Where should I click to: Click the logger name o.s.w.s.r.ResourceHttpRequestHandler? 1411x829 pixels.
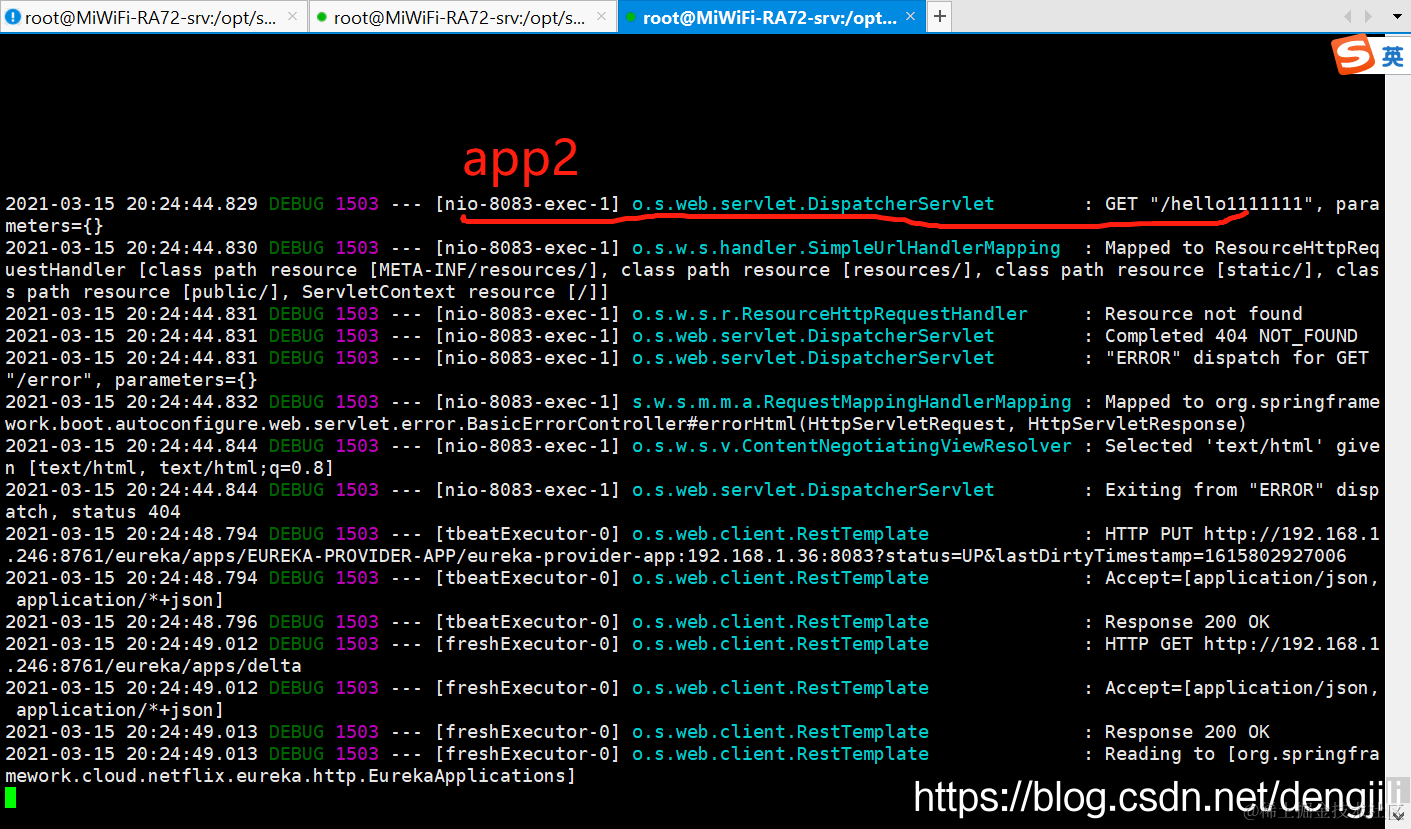coord(829,314)
